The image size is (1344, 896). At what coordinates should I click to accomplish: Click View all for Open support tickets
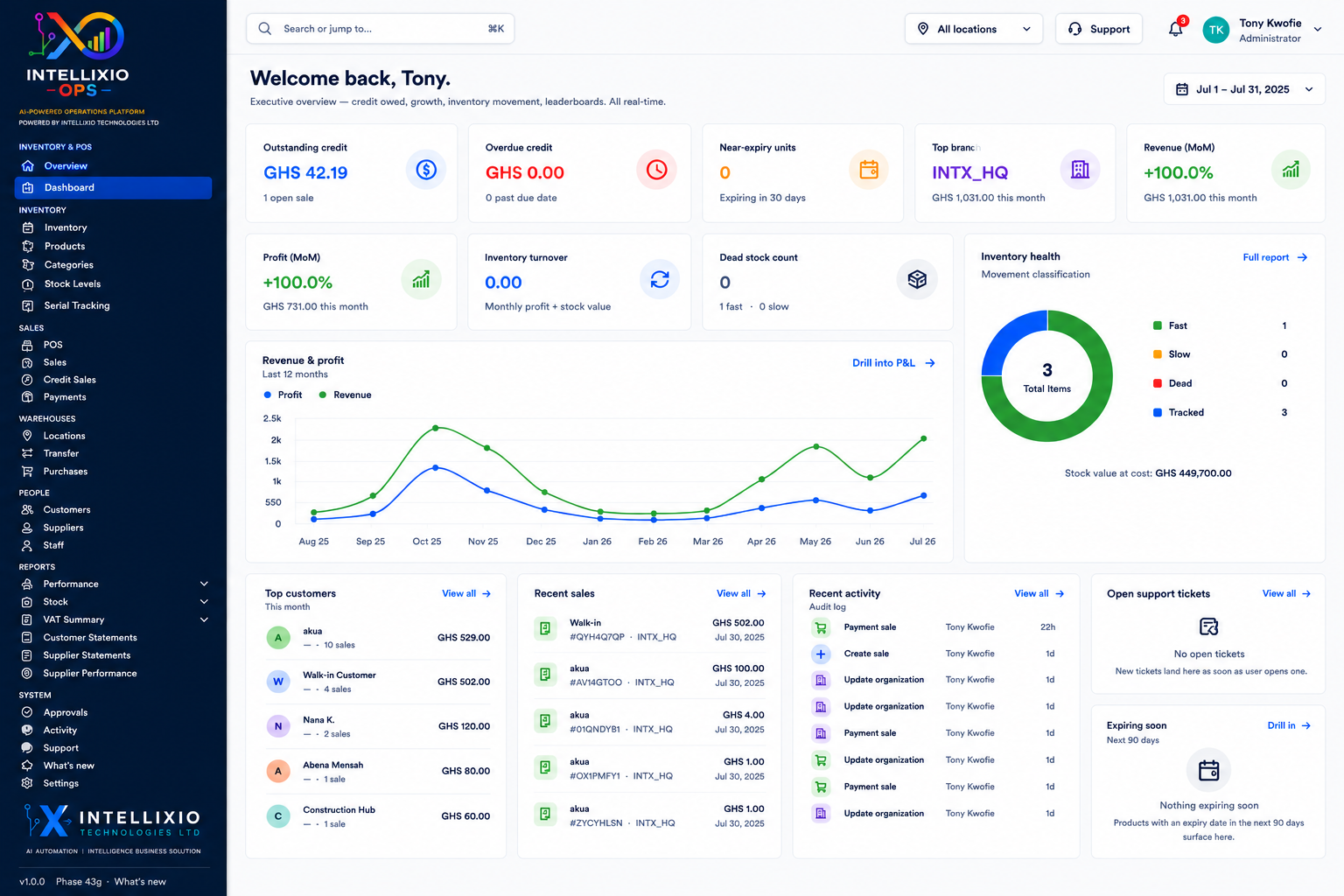(1286, 593)
